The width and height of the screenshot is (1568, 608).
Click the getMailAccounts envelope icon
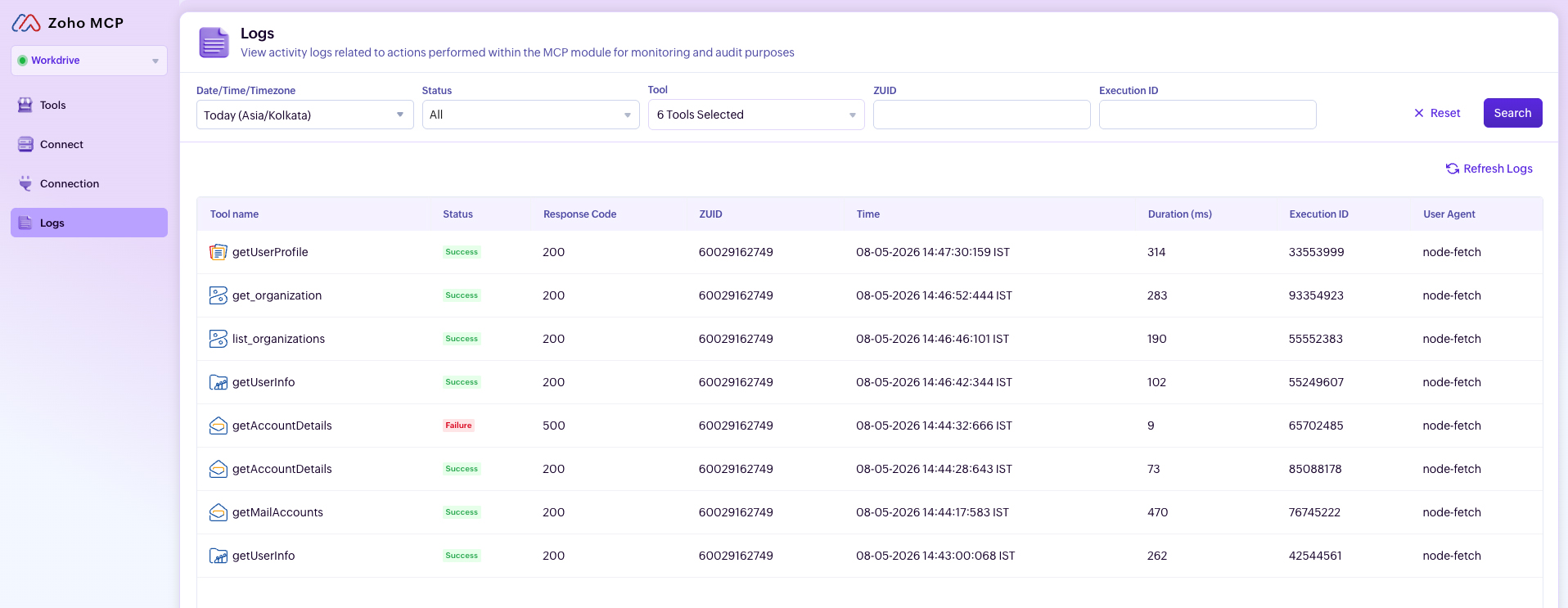click(219, 512)
